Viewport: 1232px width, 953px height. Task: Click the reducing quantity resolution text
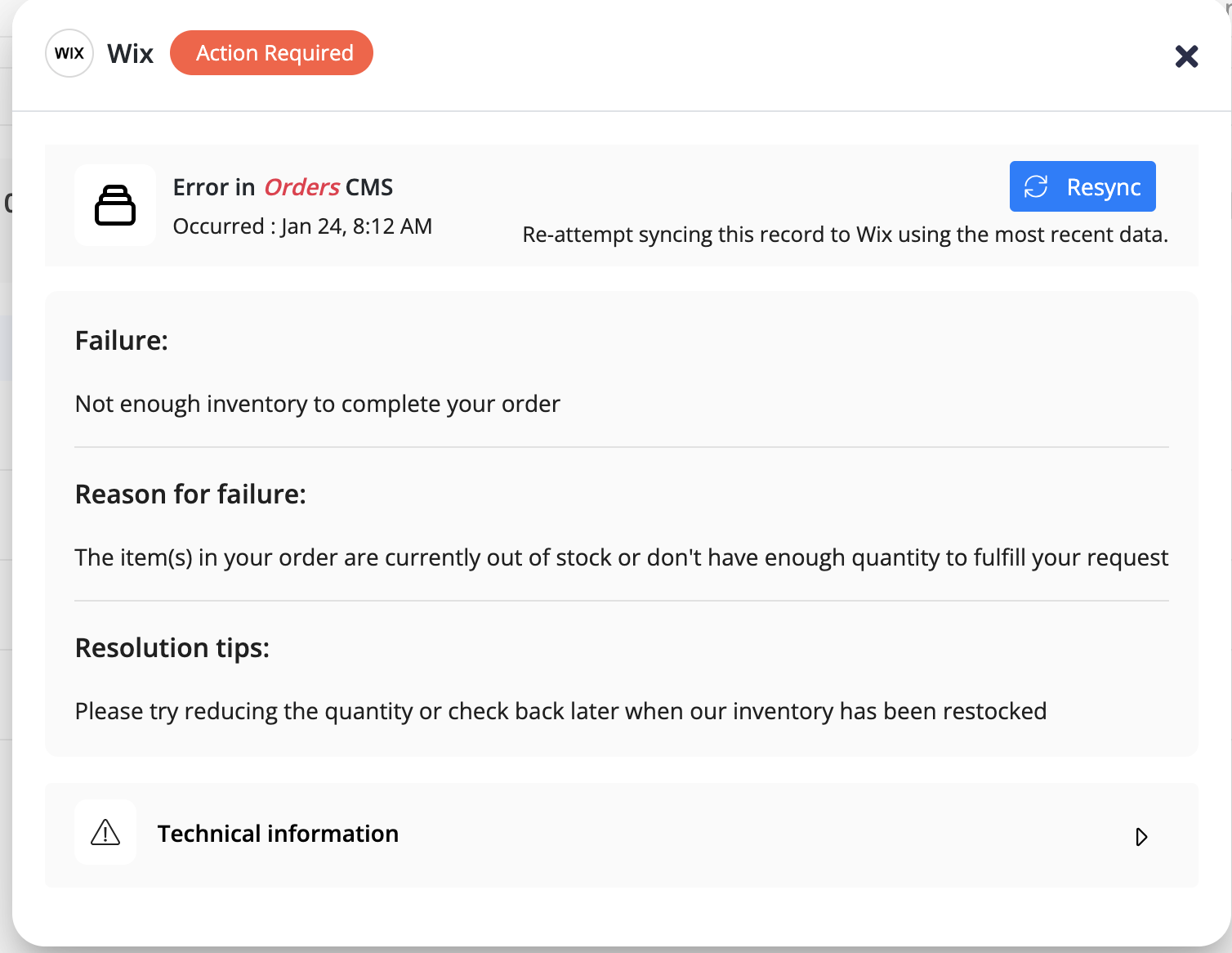click(x=560, y=711)
